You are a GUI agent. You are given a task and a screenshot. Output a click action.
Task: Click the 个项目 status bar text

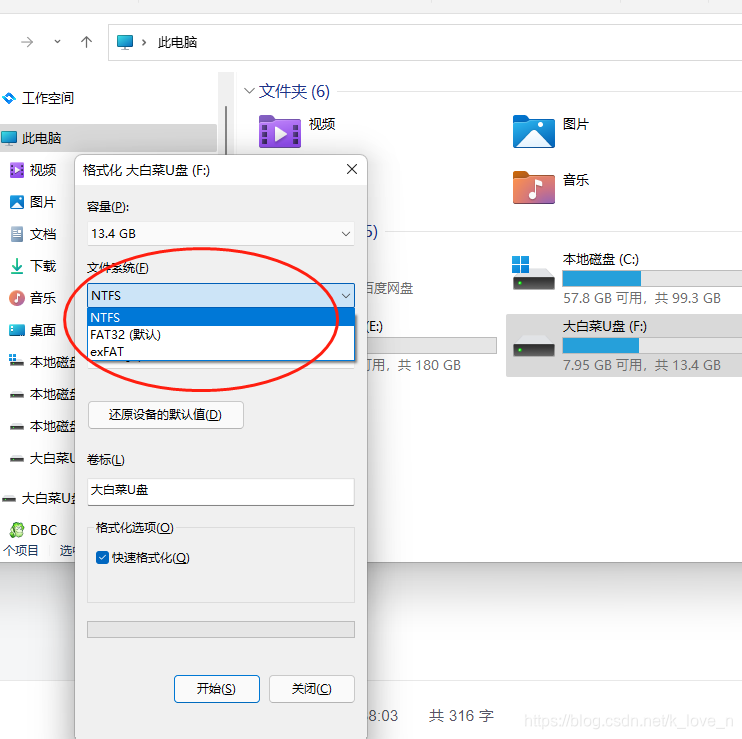tap(20, 550)
